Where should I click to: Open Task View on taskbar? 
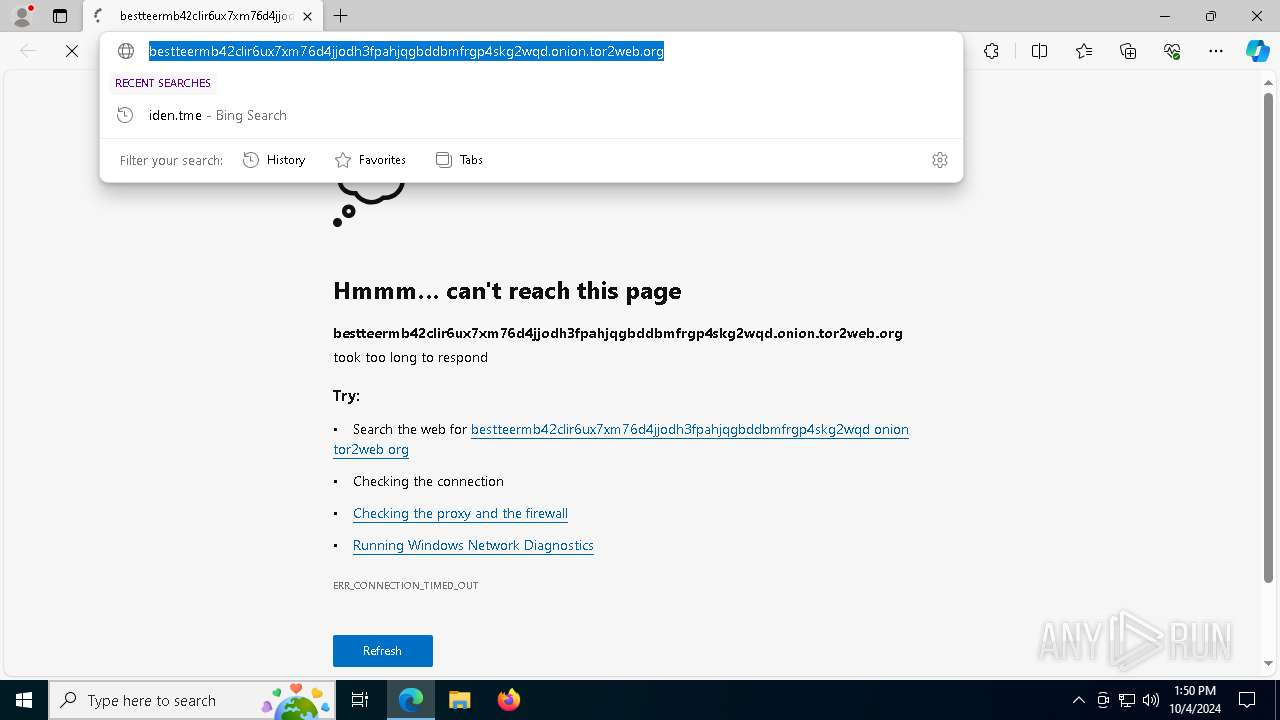pyautogui.click(x=360, y=700)
